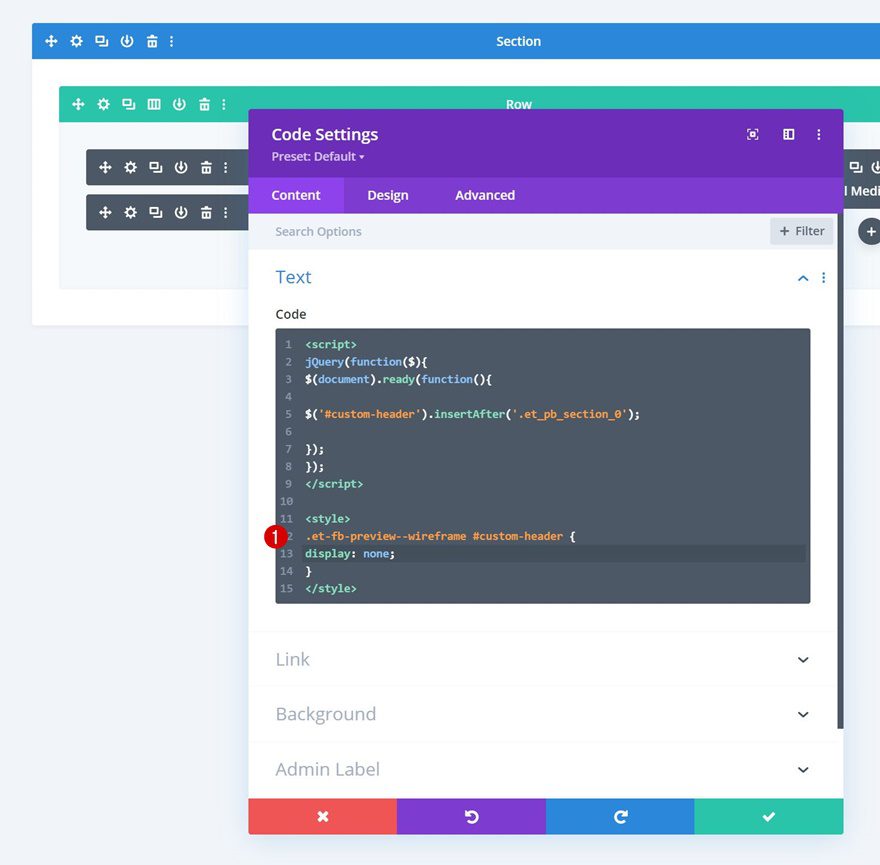Delete the first module via trash

(x=206, y=167)
